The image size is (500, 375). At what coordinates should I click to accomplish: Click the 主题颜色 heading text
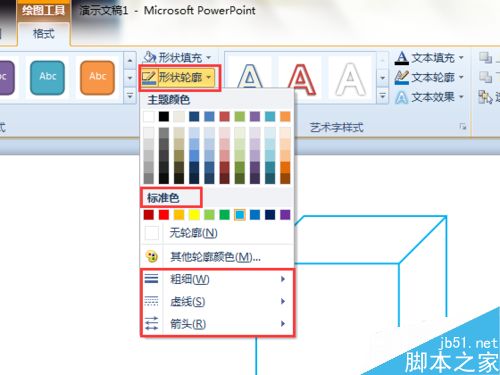[169, 99]
